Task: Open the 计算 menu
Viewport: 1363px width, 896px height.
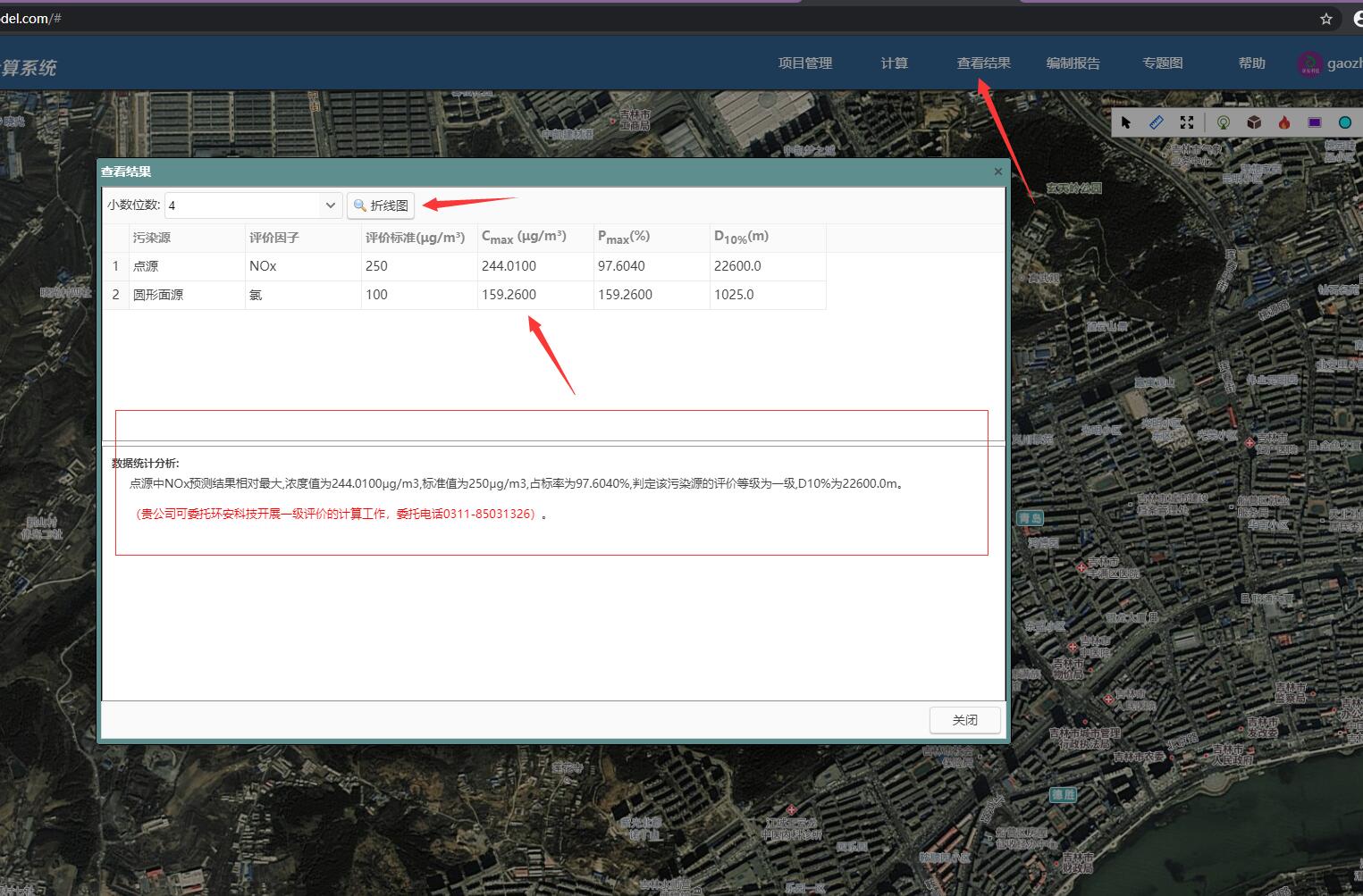Action: click(894, 63)
